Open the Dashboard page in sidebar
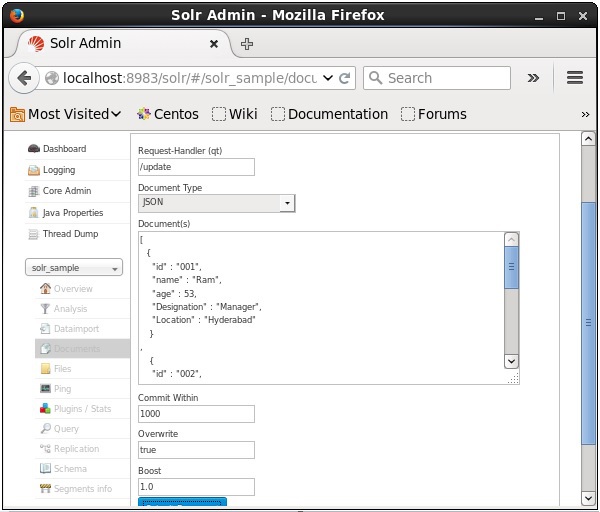 point(64,149)
